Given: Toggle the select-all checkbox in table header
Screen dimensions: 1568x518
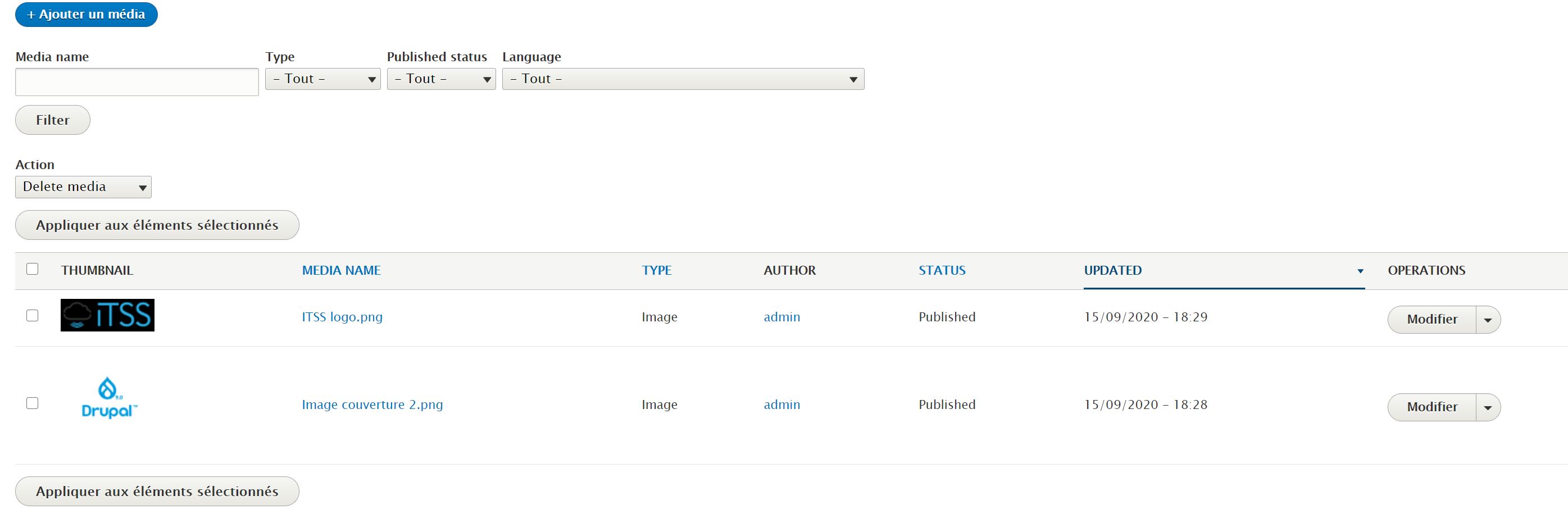Looking at the screenshot, I should click(x=32, y=269).
